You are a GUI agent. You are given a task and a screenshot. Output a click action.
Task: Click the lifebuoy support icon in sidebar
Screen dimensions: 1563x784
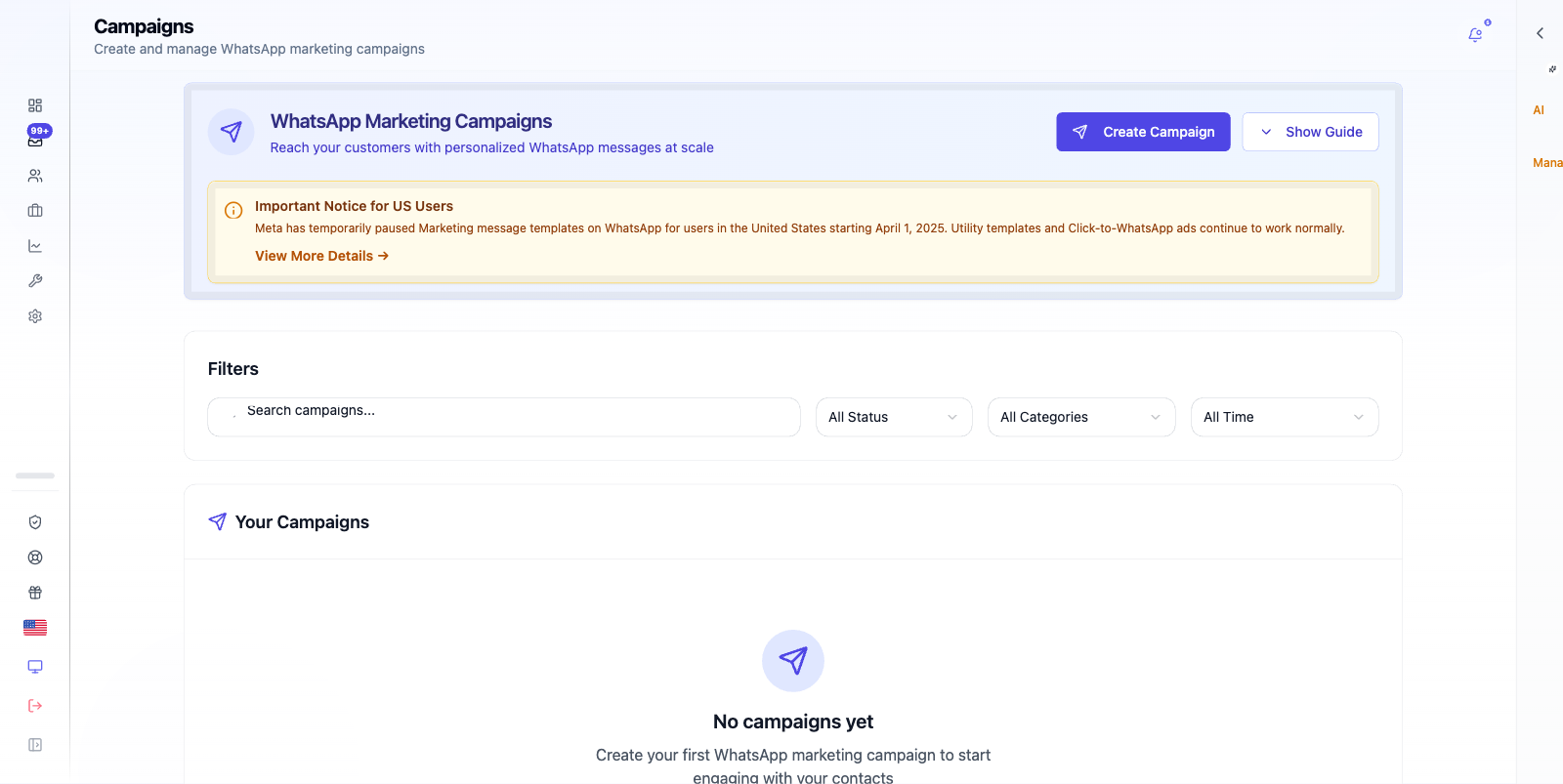pyautogui.click(x=35, y=557)
